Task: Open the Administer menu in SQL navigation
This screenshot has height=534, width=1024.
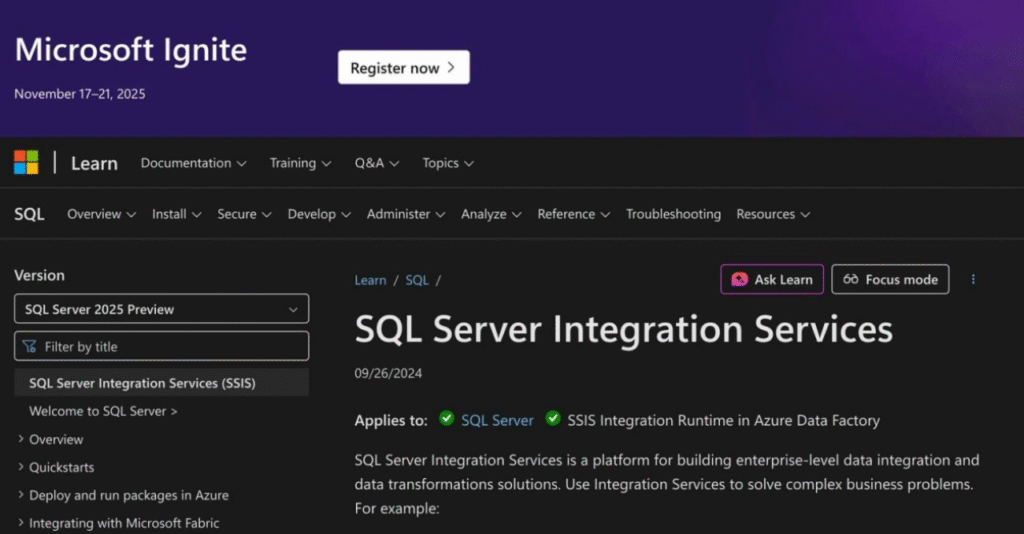Action: pos(406,214)
